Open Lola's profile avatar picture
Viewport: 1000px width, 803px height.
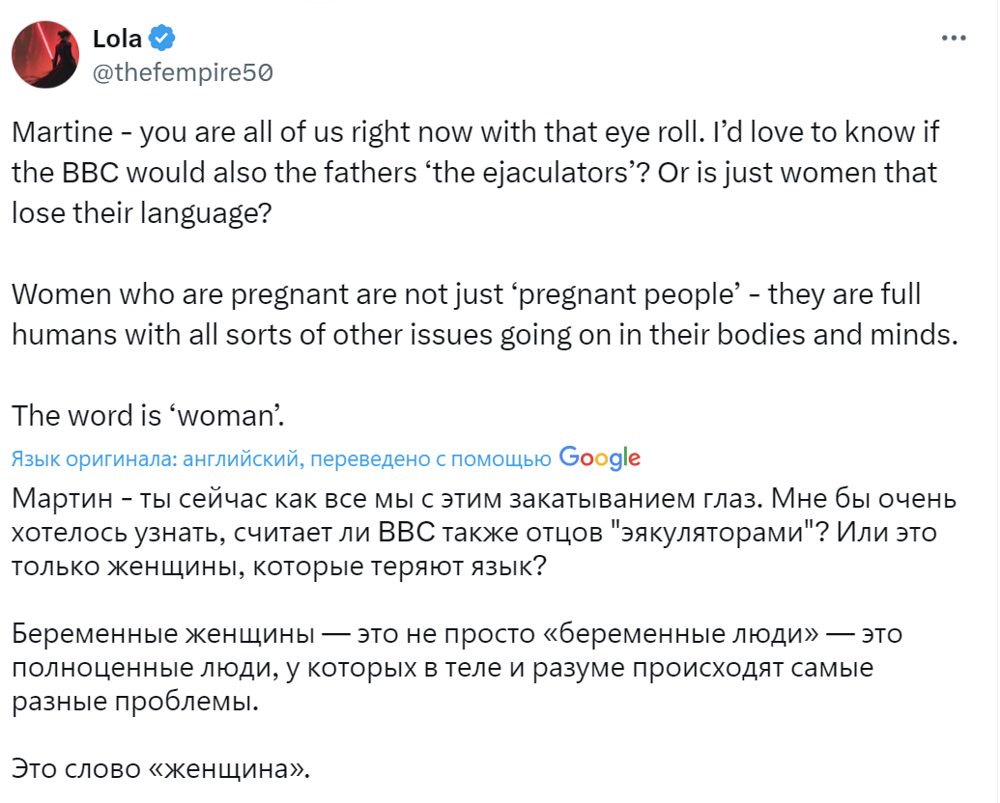(46, 54)
